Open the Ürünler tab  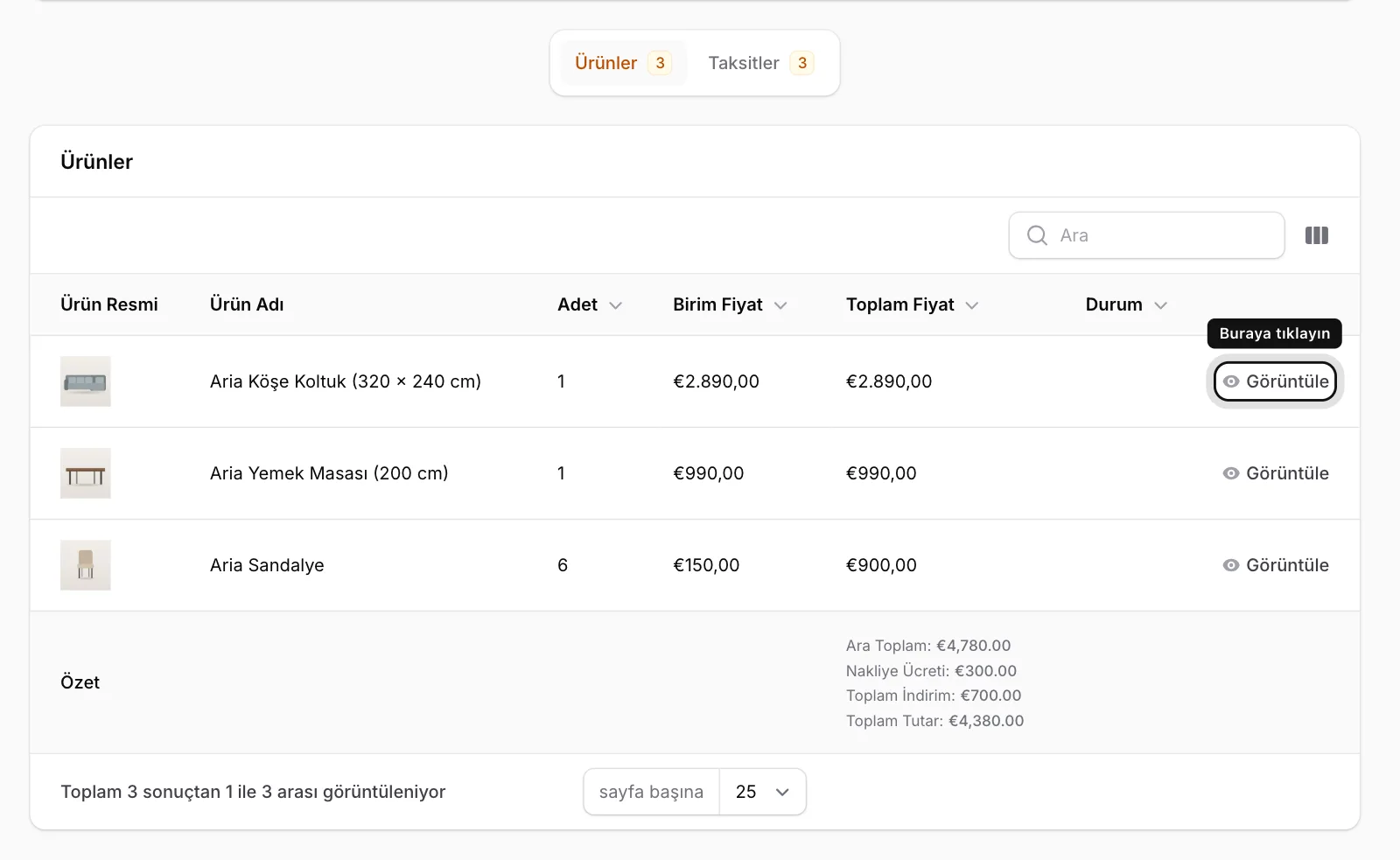pyautogui.click(x=623, y=63)
